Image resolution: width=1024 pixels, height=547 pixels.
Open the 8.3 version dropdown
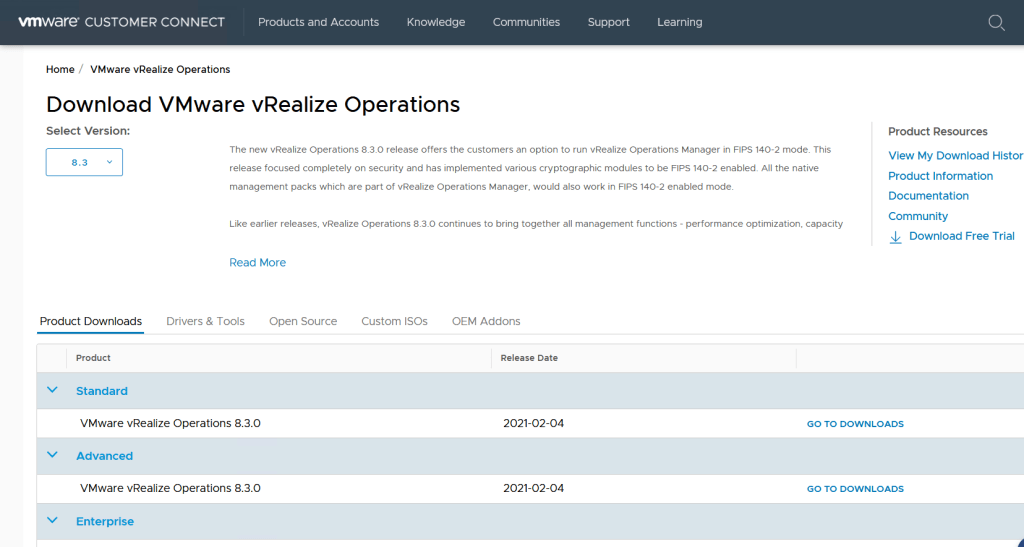(x=84, y=162)
